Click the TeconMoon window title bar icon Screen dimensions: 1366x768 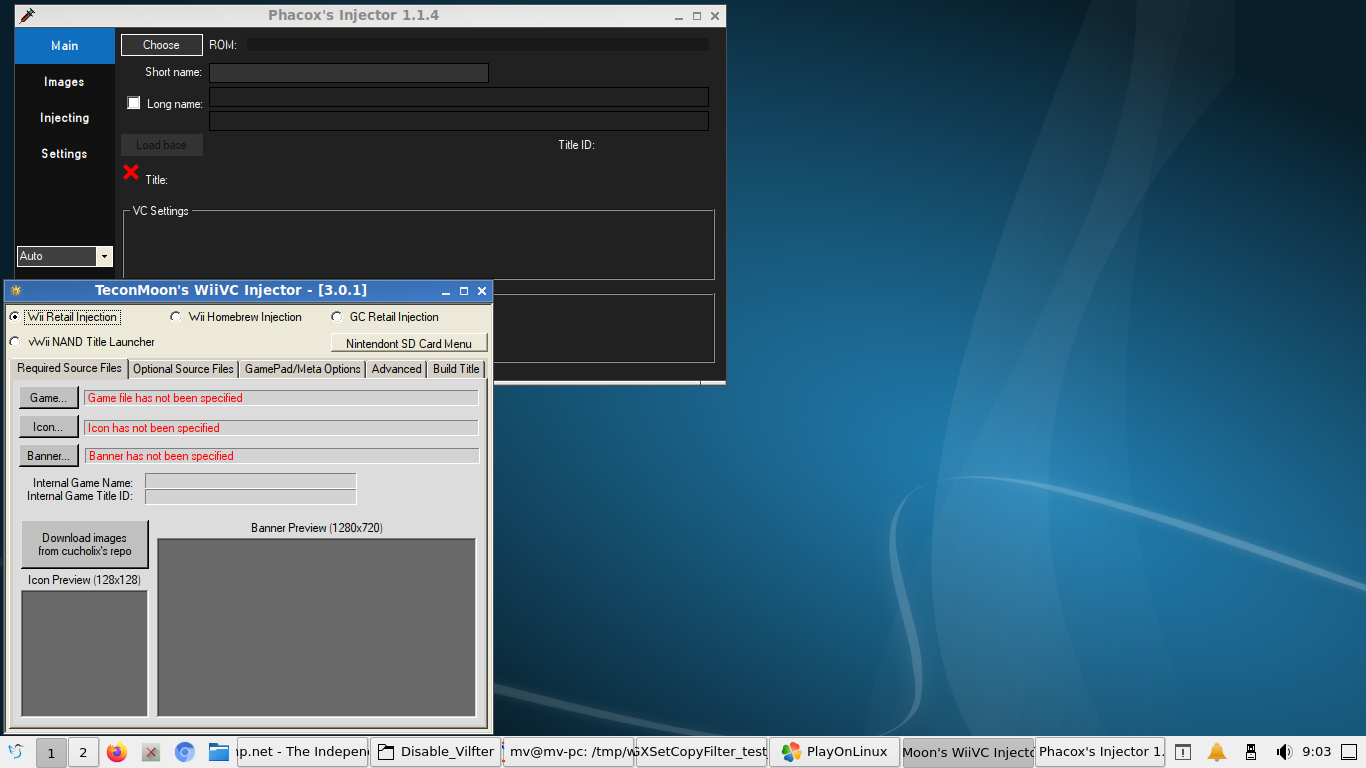pyautogui.click(x=16, y=291)
